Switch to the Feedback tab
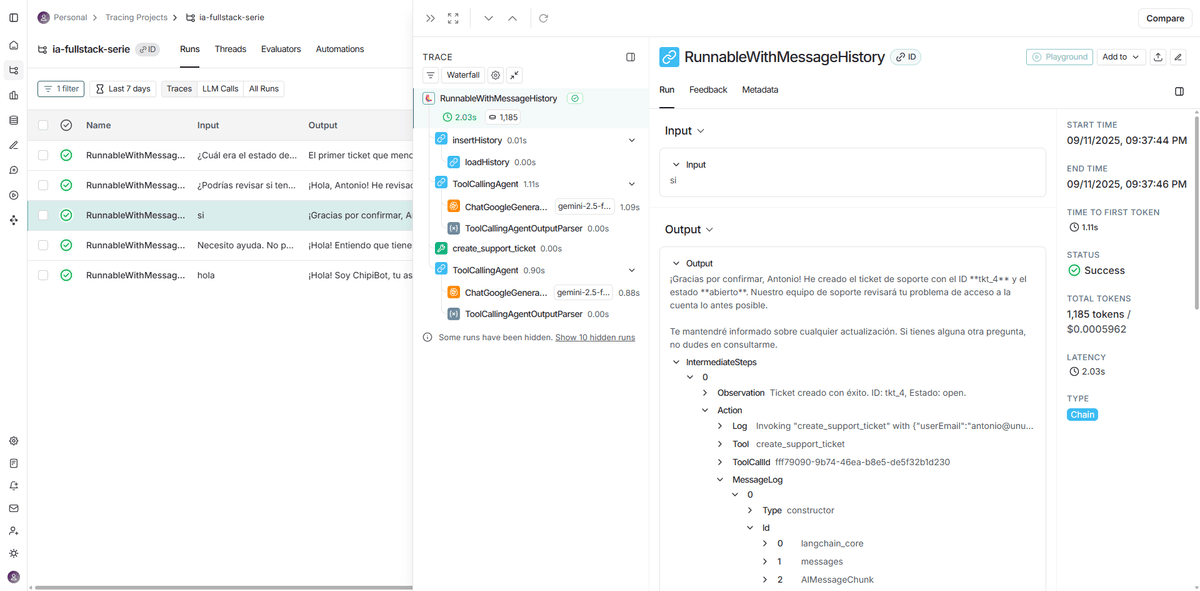 tap(708, 90)
